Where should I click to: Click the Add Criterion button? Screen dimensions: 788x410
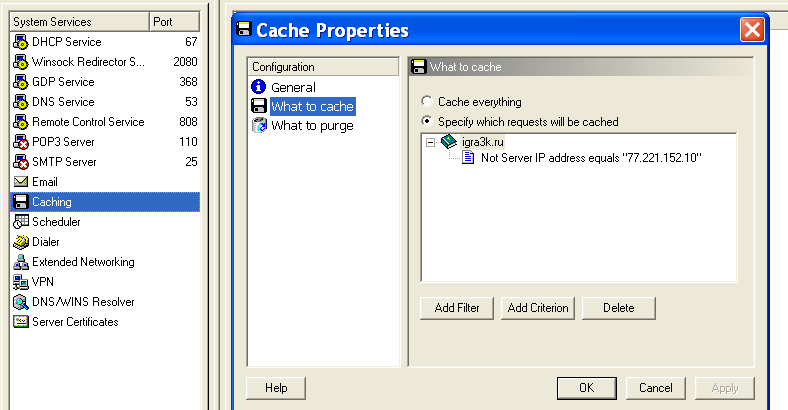[538, 308]
